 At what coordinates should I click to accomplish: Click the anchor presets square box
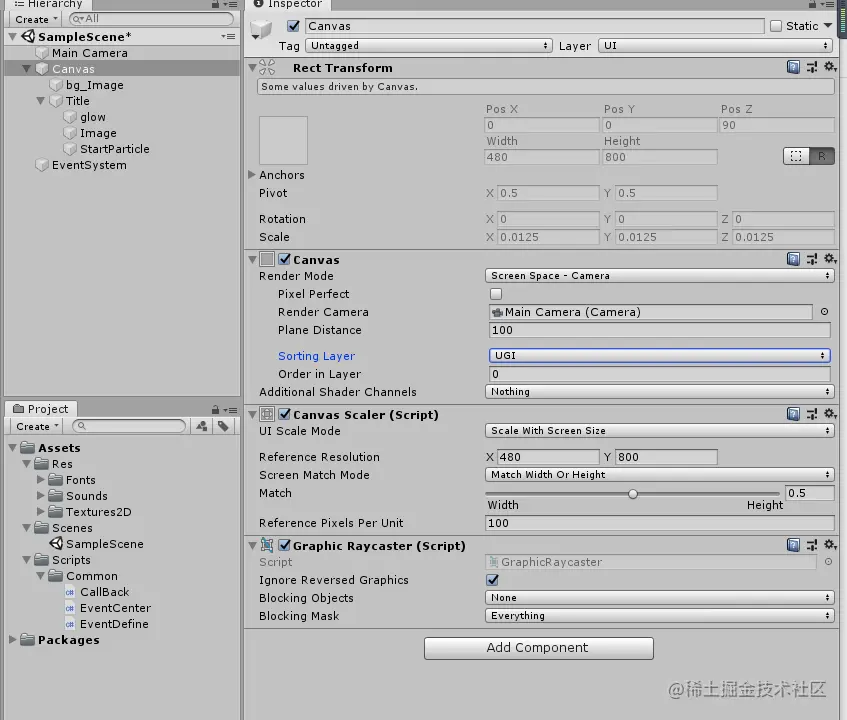(x=283, y=140)
